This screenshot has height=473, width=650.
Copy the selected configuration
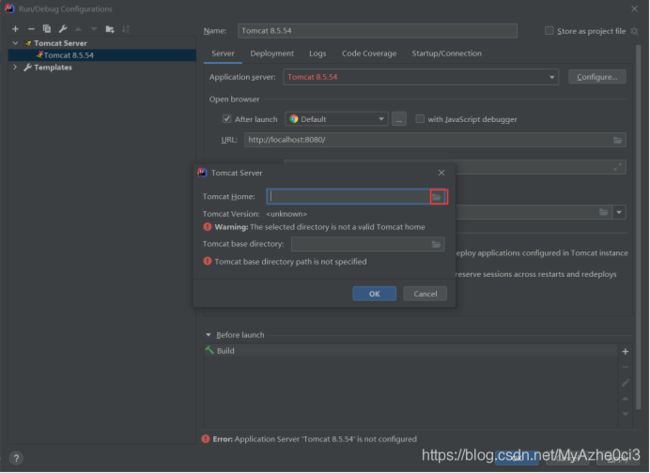47,29
